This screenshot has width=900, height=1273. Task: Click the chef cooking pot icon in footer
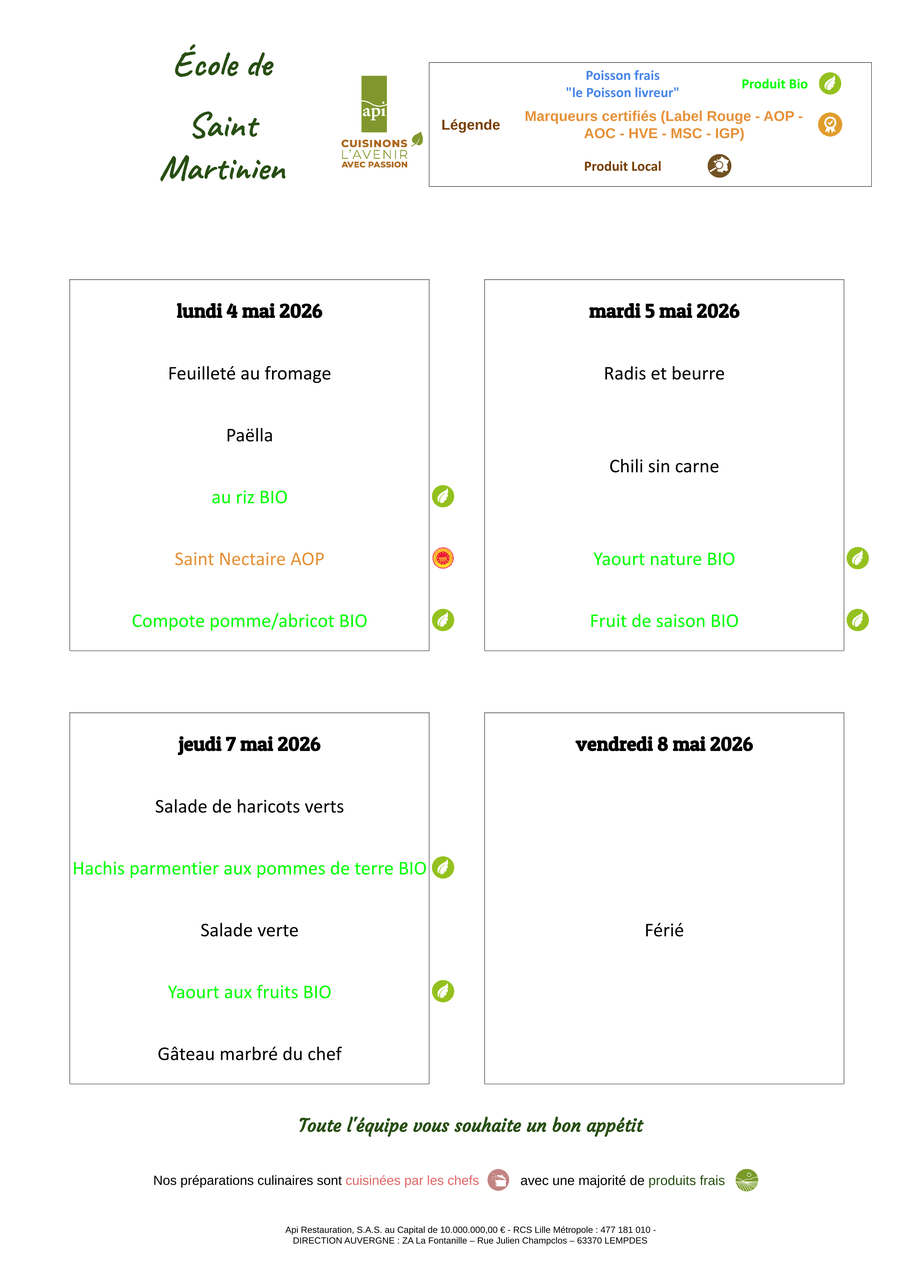click(x=498, y=1181)
